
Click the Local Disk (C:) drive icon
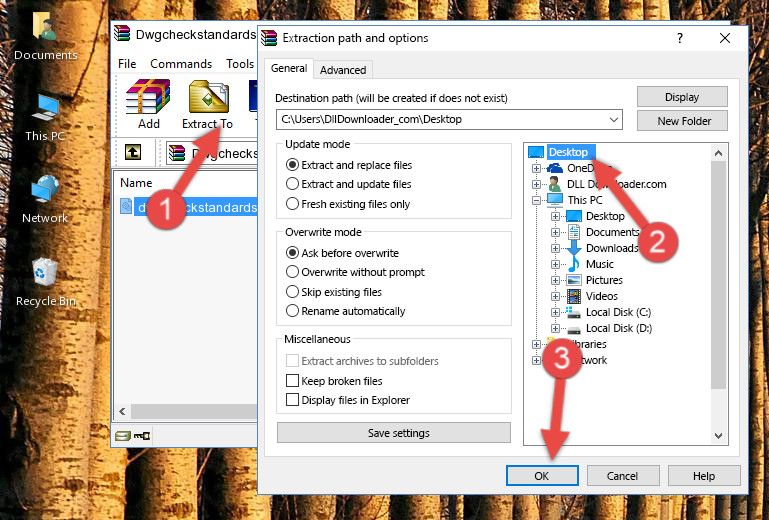coord(573,312)
